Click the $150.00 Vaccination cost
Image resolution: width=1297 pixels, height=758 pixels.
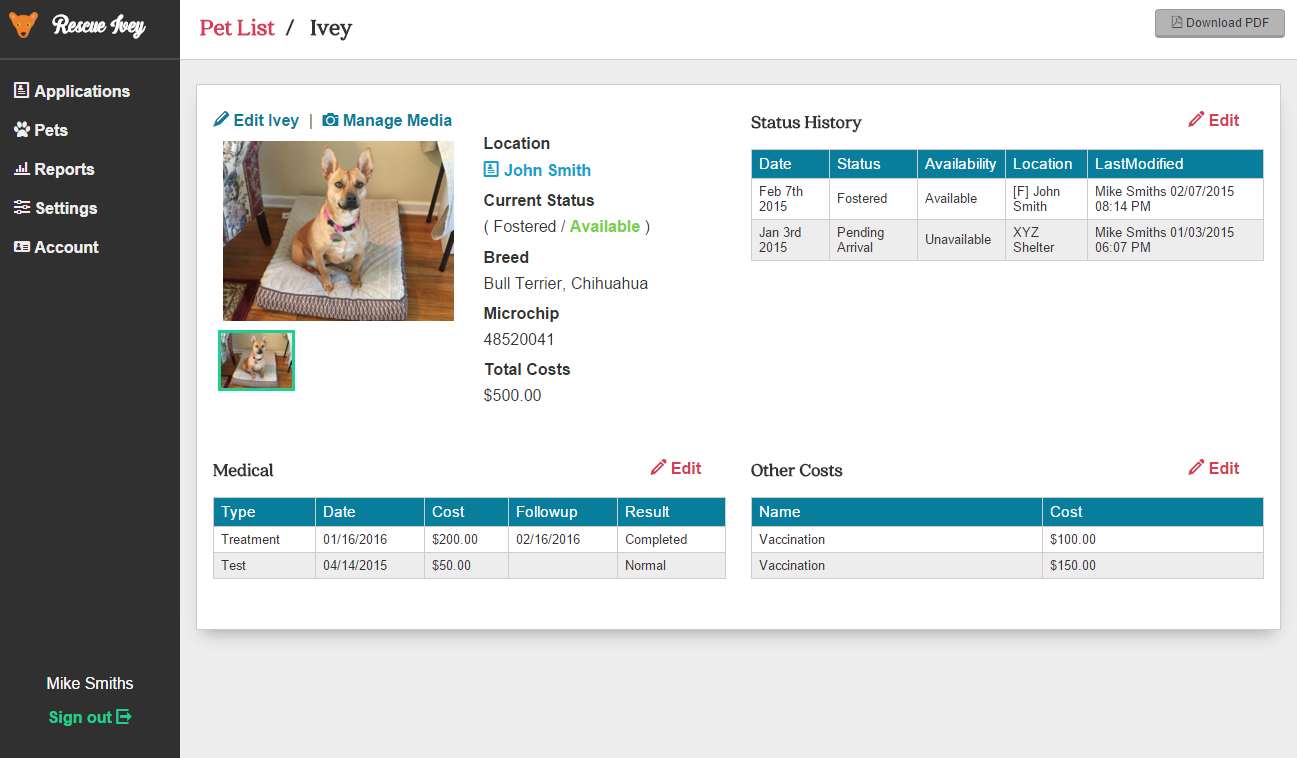(x=1152, y=565)
